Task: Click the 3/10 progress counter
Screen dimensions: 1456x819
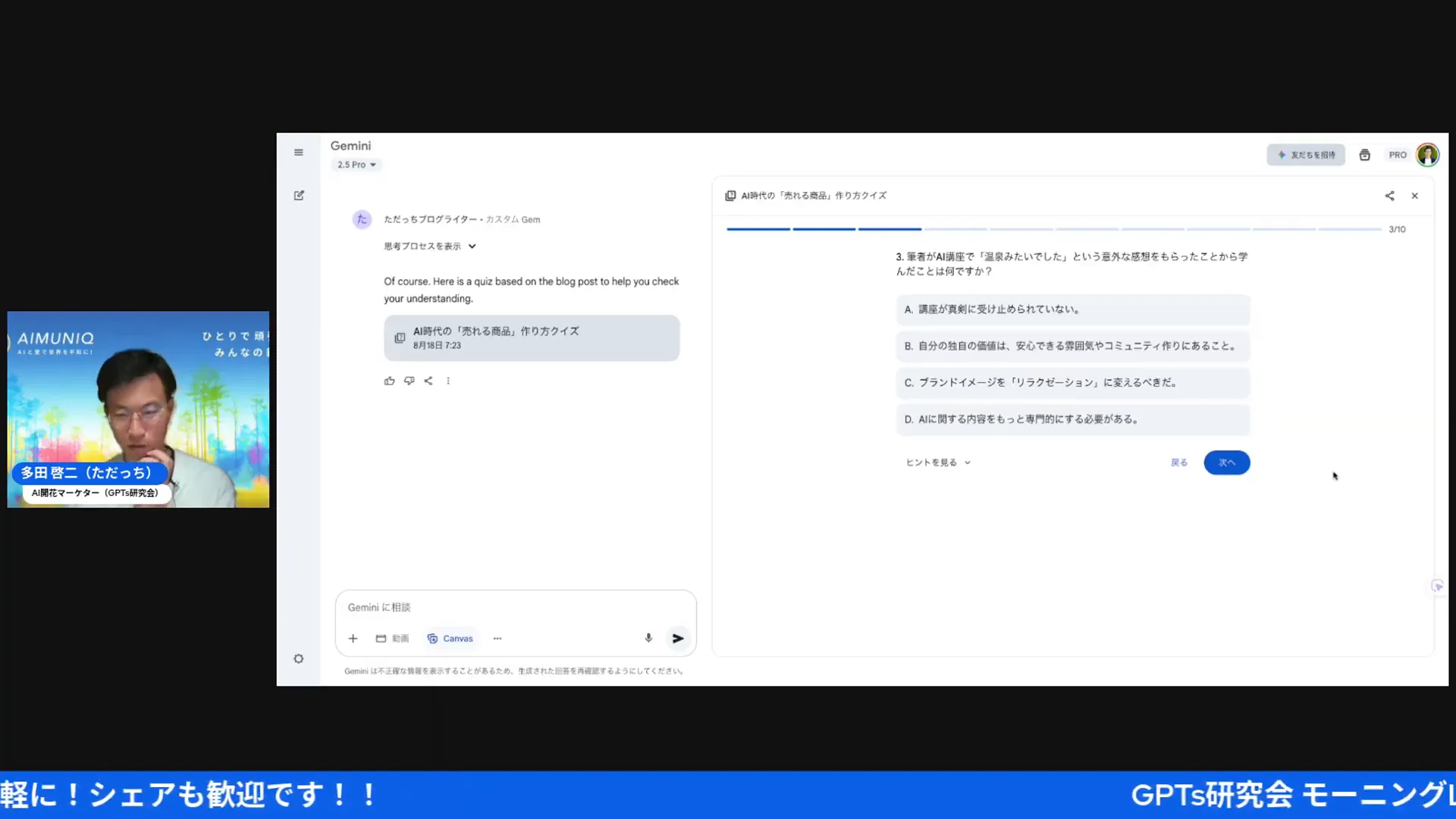Action: [1397, 229]
